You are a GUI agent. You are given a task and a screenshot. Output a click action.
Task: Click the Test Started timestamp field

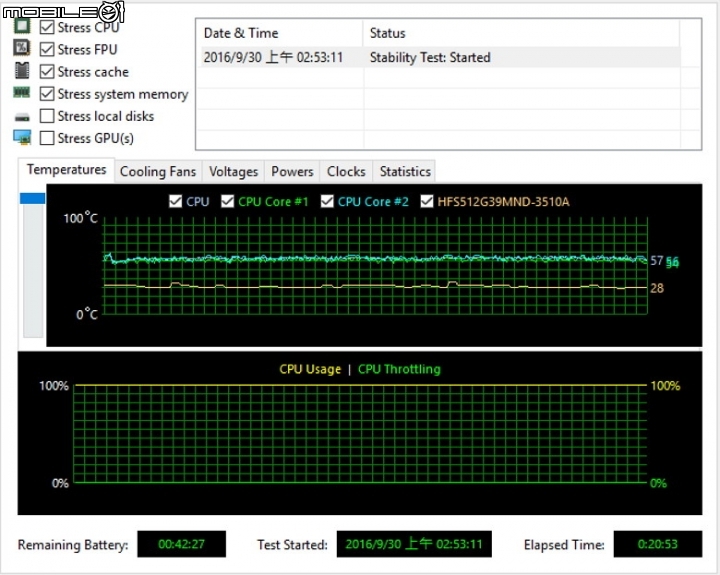(x=414, y=544)
